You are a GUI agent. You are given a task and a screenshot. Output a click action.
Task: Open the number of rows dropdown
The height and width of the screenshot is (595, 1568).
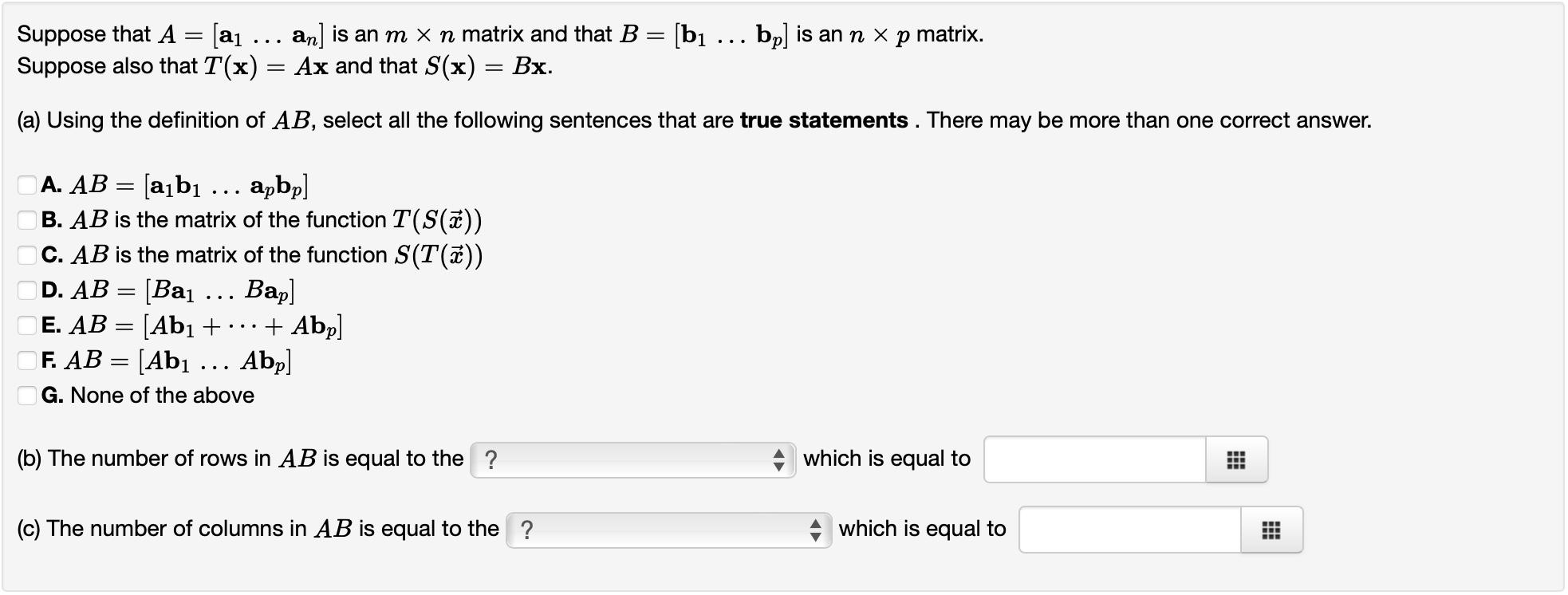point(632,460)
